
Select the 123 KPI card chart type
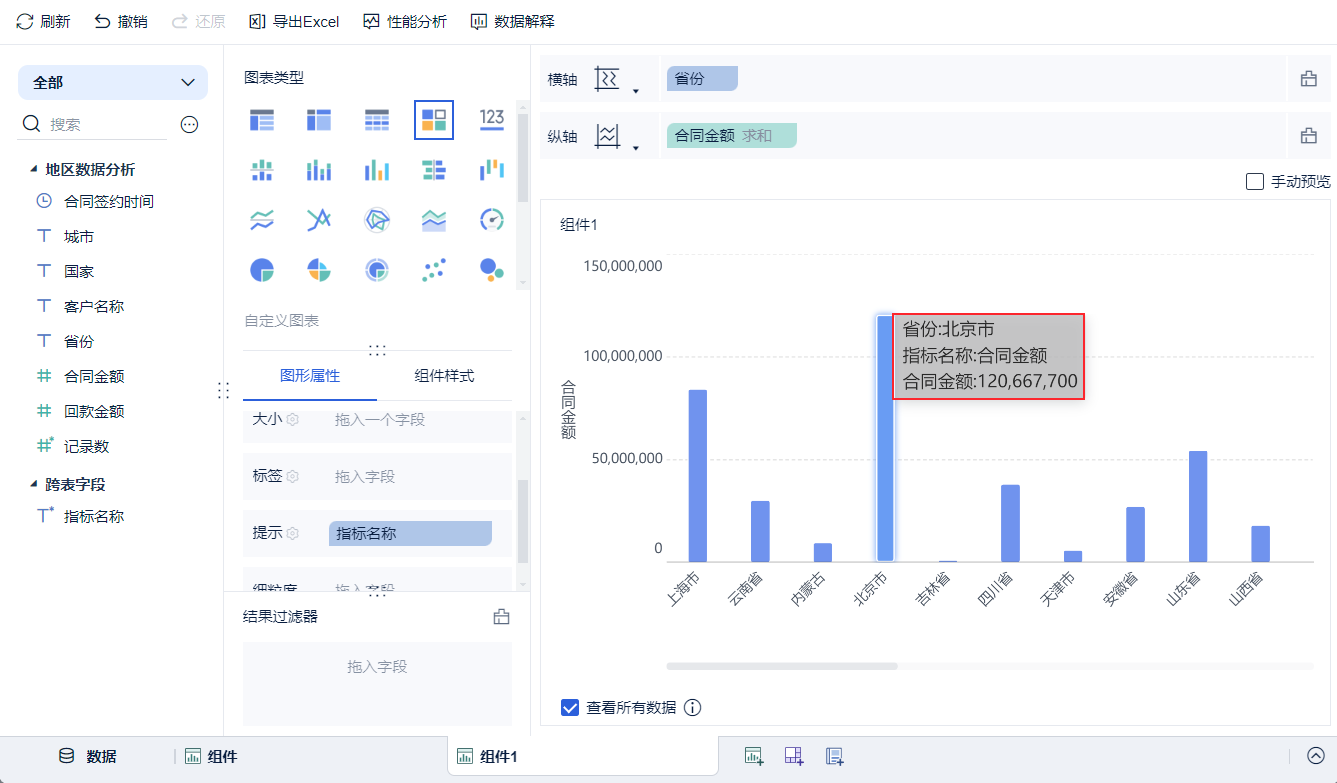tap(491, 118)
